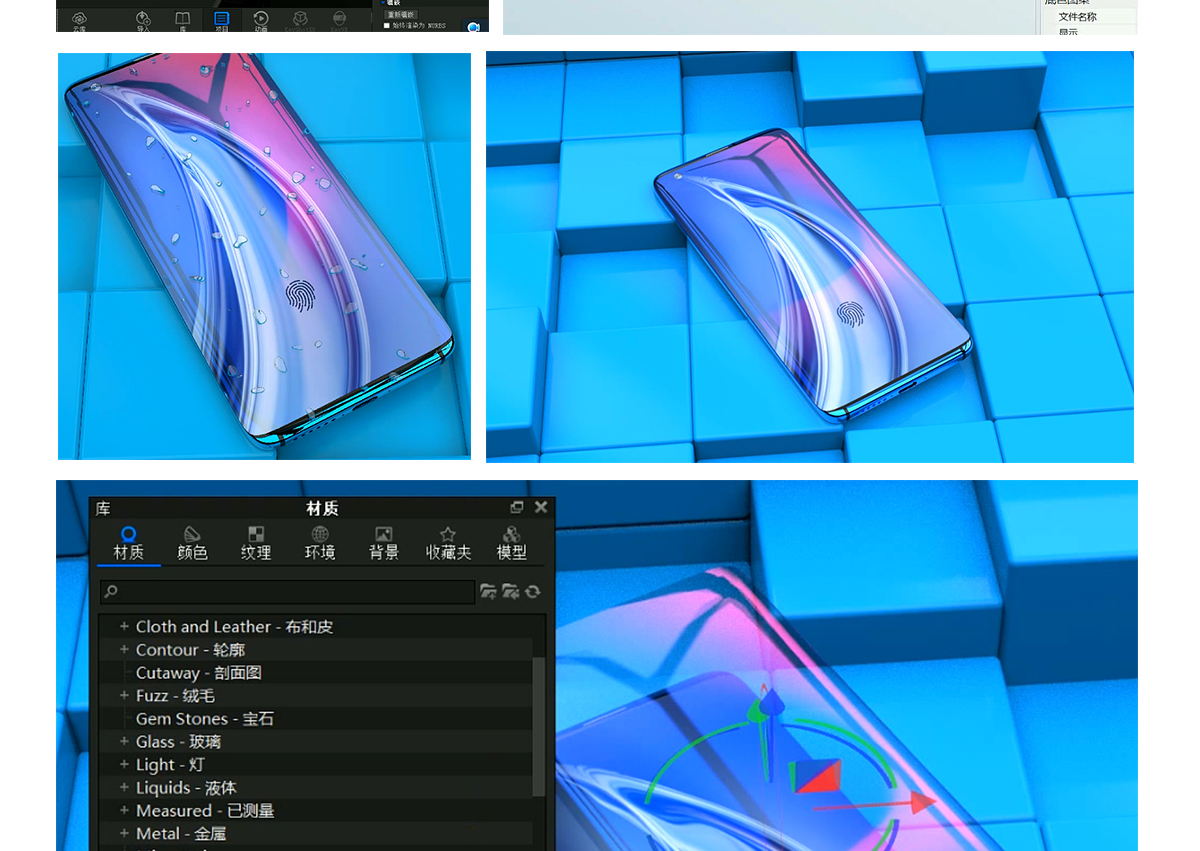1200x851 pixels.
Task: Expand the Glass - 玻璃 category
Action: click(x=124, y=741)
